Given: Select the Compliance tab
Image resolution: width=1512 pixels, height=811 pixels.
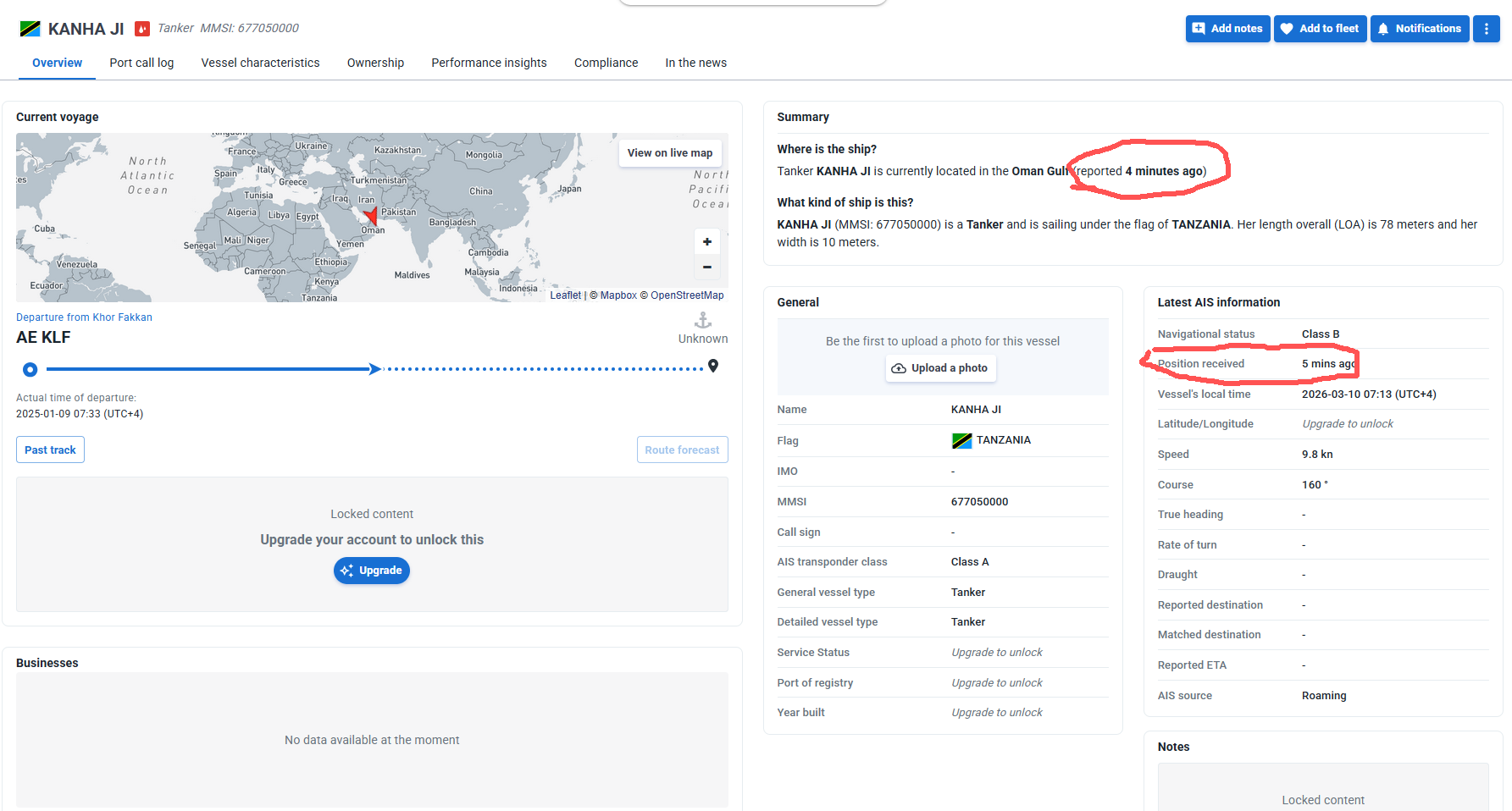Looking at the screenshot, I should (606, 63).
